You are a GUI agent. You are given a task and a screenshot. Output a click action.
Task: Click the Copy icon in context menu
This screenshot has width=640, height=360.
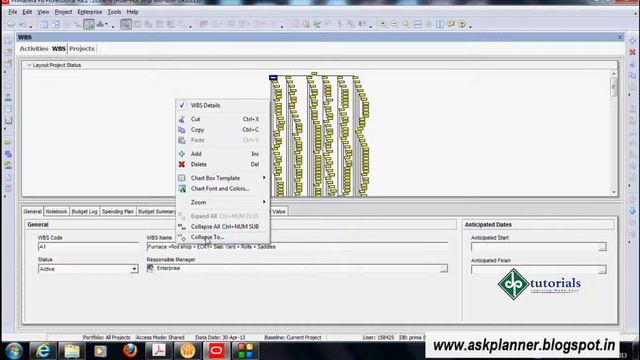(182, 130)
